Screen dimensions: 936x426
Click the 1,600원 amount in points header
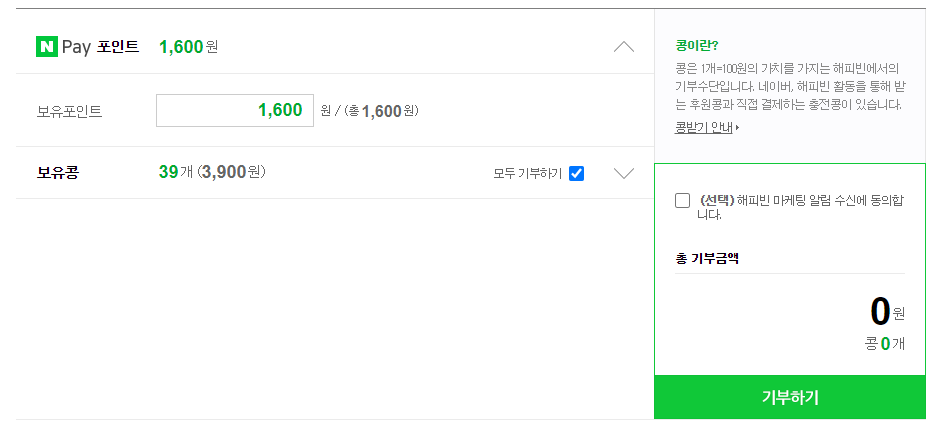[x=189, y=47]
